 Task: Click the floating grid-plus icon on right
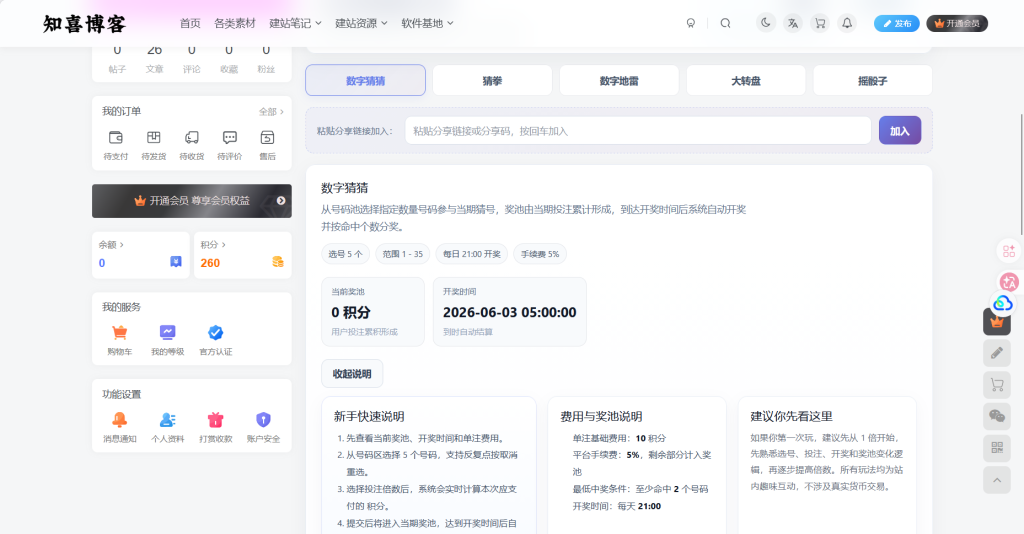tap(1009, 251)
